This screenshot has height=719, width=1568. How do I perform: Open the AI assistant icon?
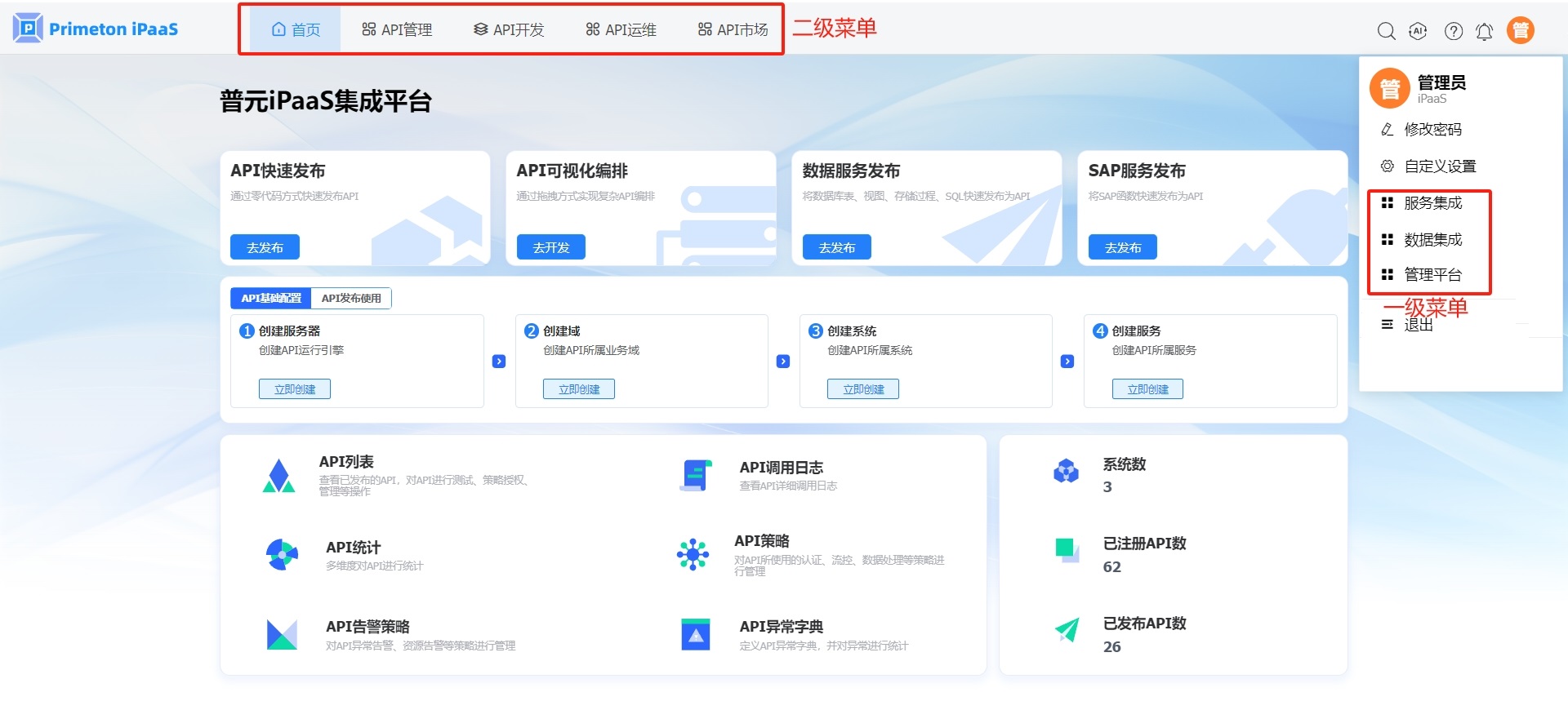tap(1418, 31)
